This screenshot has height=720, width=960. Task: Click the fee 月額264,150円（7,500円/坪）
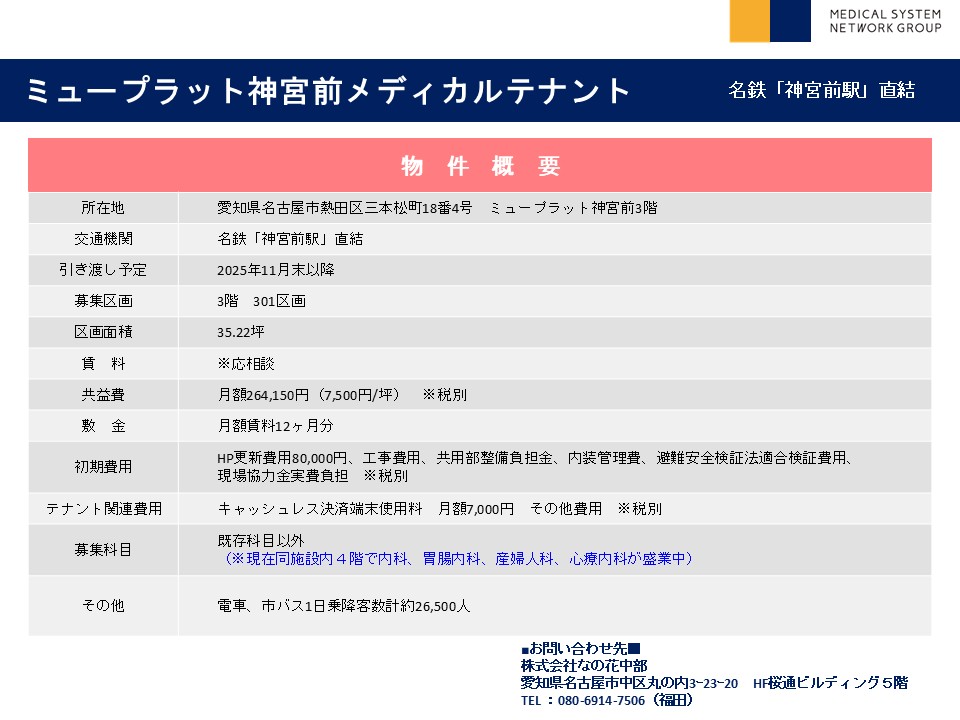(x=309, y=395)
